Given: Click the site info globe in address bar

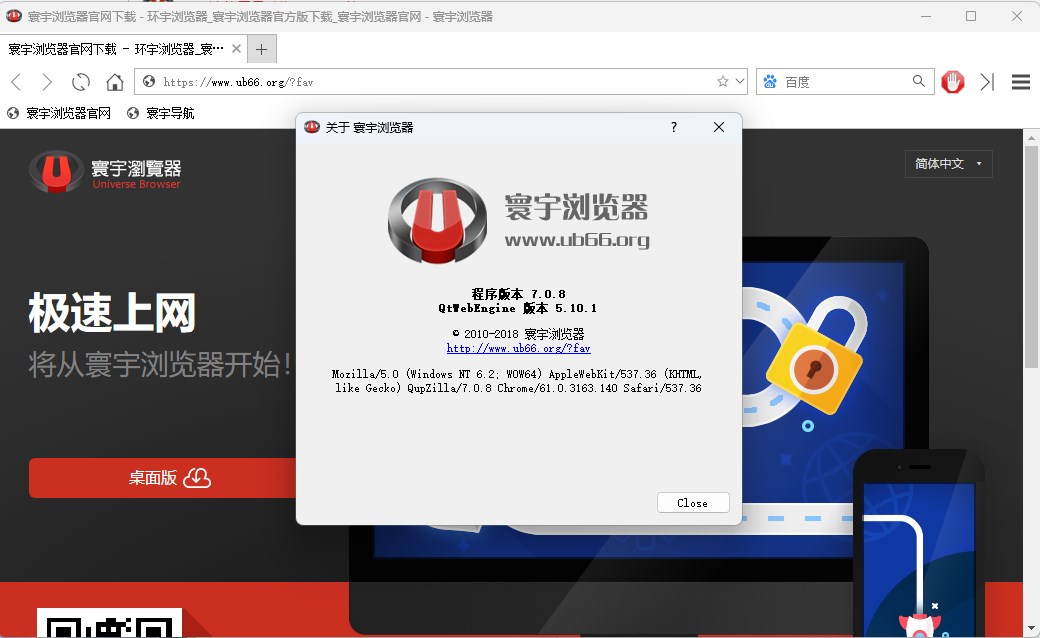Looking at the screenshot, I should point(149,82).
